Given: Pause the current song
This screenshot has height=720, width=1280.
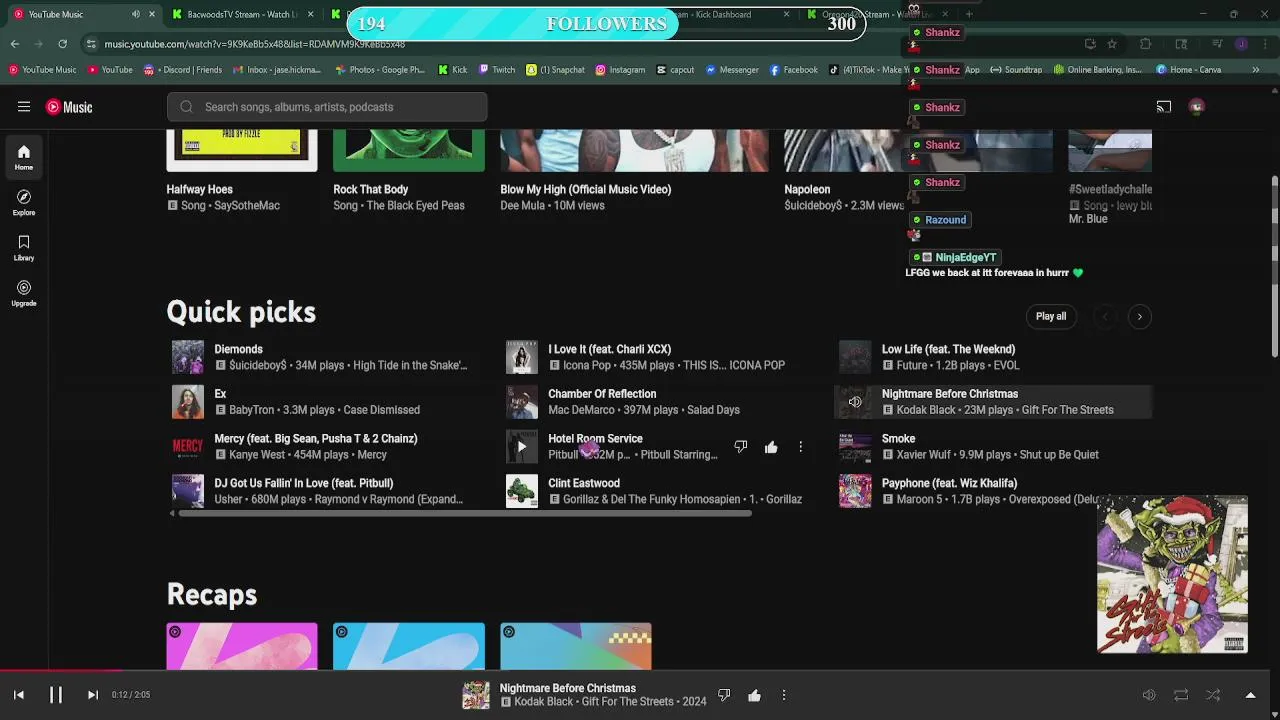Looking at the screenshot, I should tap(56, 695).
